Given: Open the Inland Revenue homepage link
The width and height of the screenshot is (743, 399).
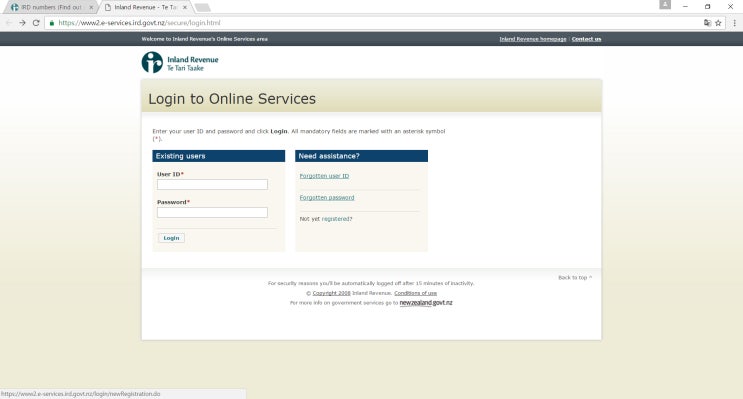Looking at the screenshot, I should pyautogui.click(x=533, y=39).
